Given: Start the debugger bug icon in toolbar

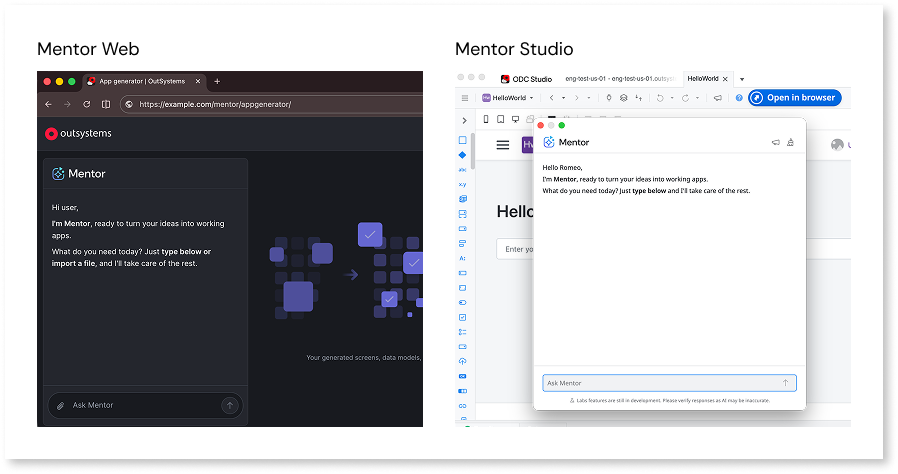Looking at the screenshot, I should [x=609, y=98].
